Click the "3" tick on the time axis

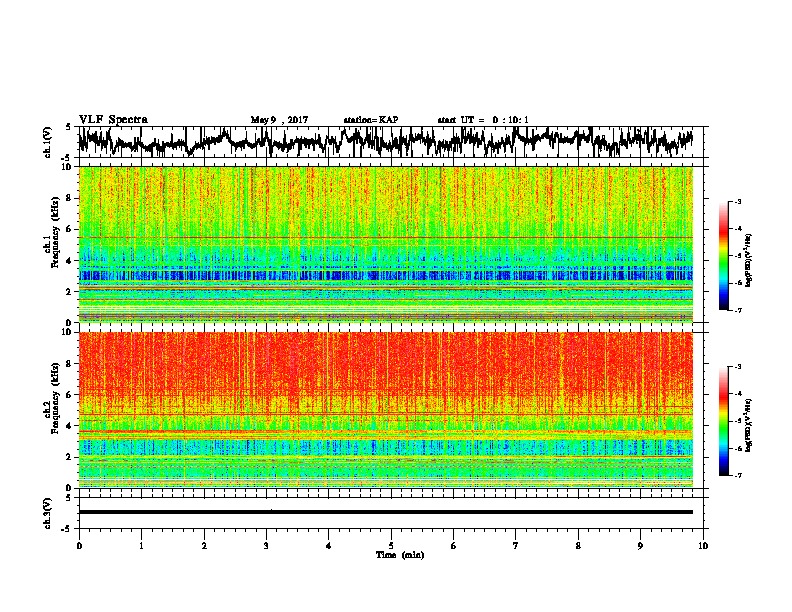pyautogui.click(x=266, y=546)
